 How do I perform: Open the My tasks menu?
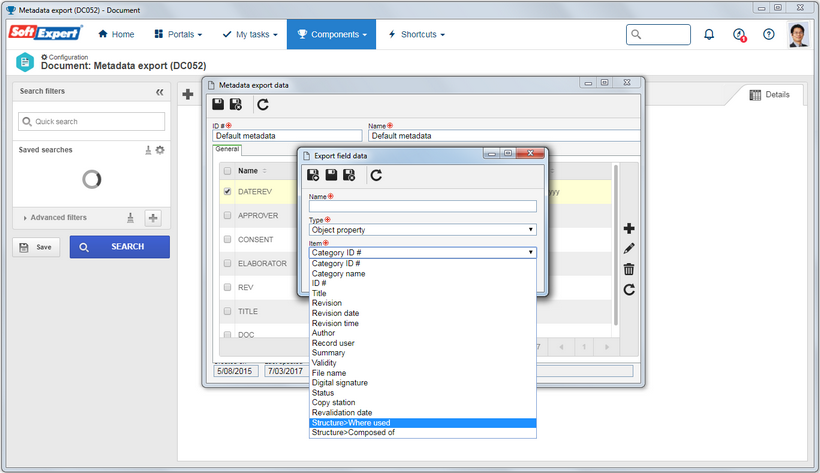pos(250,35)
